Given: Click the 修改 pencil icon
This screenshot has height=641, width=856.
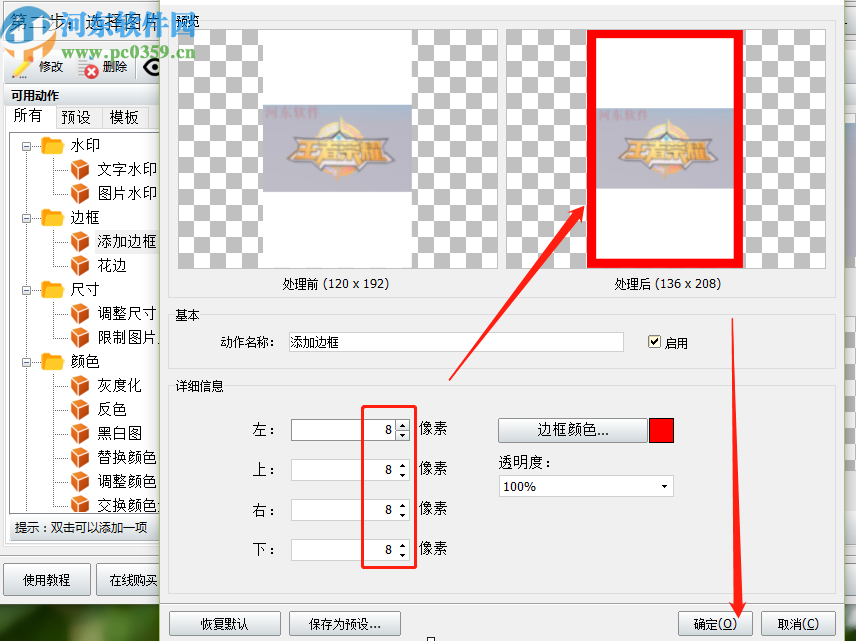Looking at the screenshot, I should (21, 68).
